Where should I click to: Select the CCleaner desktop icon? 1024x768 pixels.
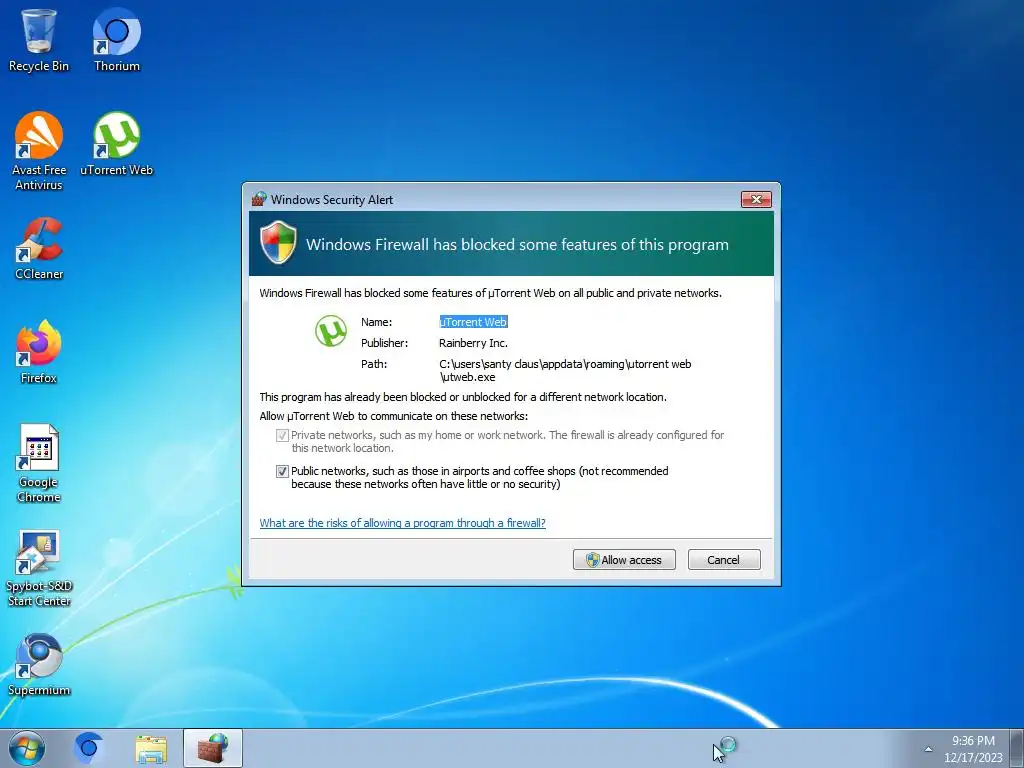[x=39, y=248]
